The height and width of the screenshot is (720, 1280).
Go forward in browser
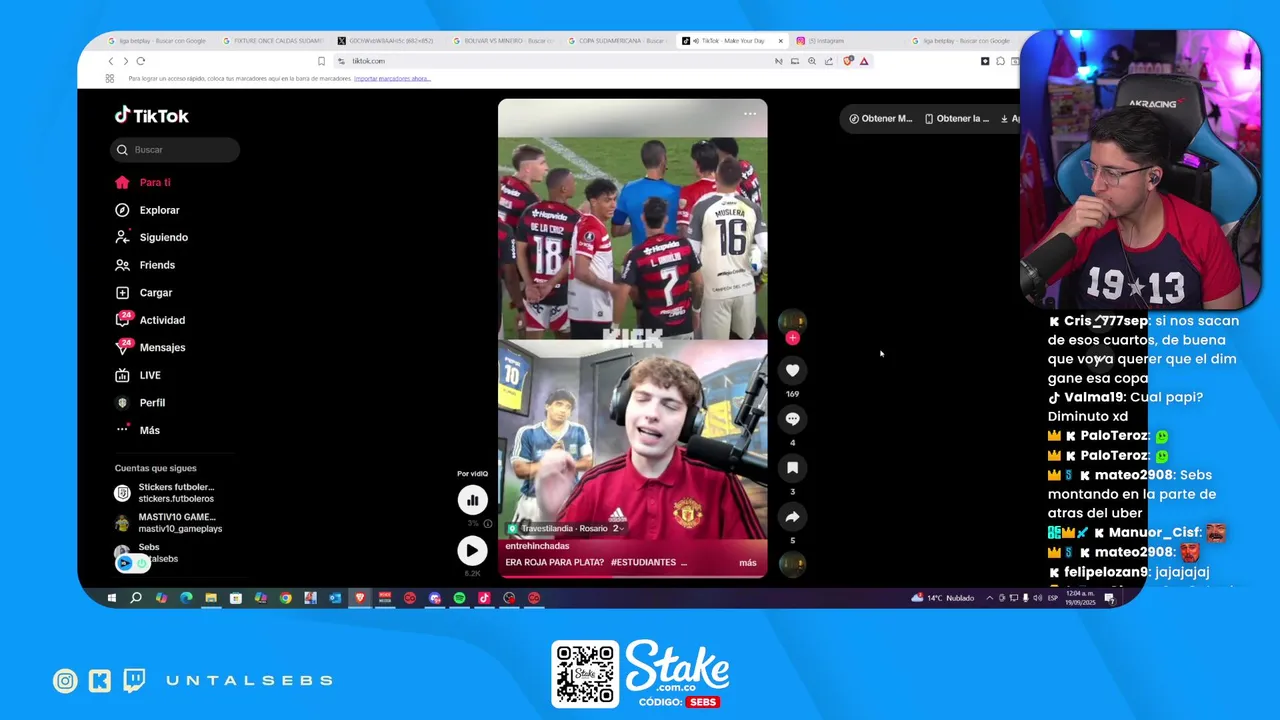[x=125, y=61]
